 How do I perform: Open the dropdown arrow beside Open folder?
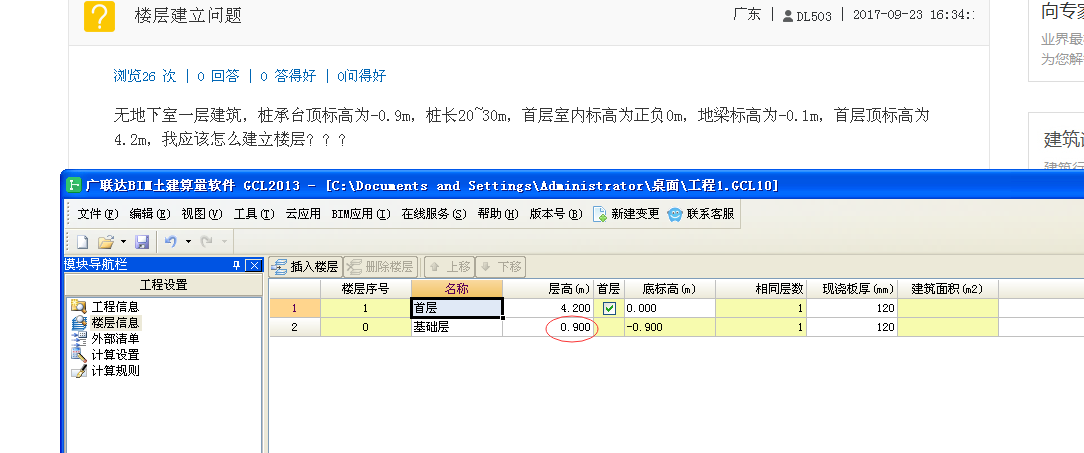point(123,241)
